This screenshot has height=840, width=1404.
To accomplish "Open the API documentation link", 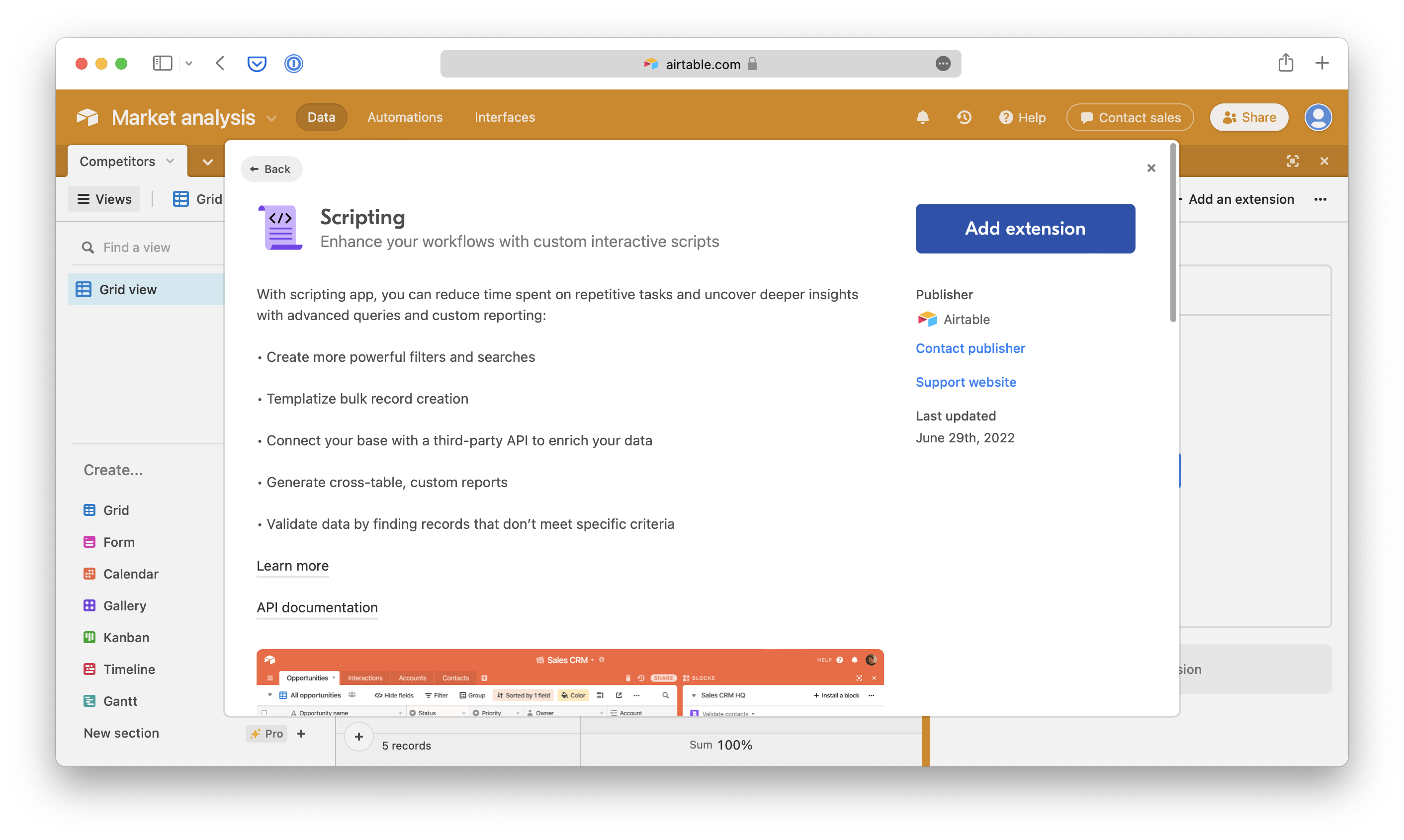I will pos(316,607).
